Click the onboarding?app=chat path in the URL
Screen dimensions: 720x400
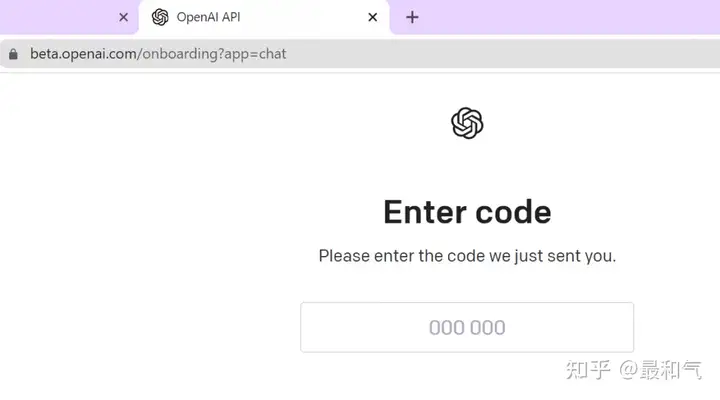[x=214, y=54]
